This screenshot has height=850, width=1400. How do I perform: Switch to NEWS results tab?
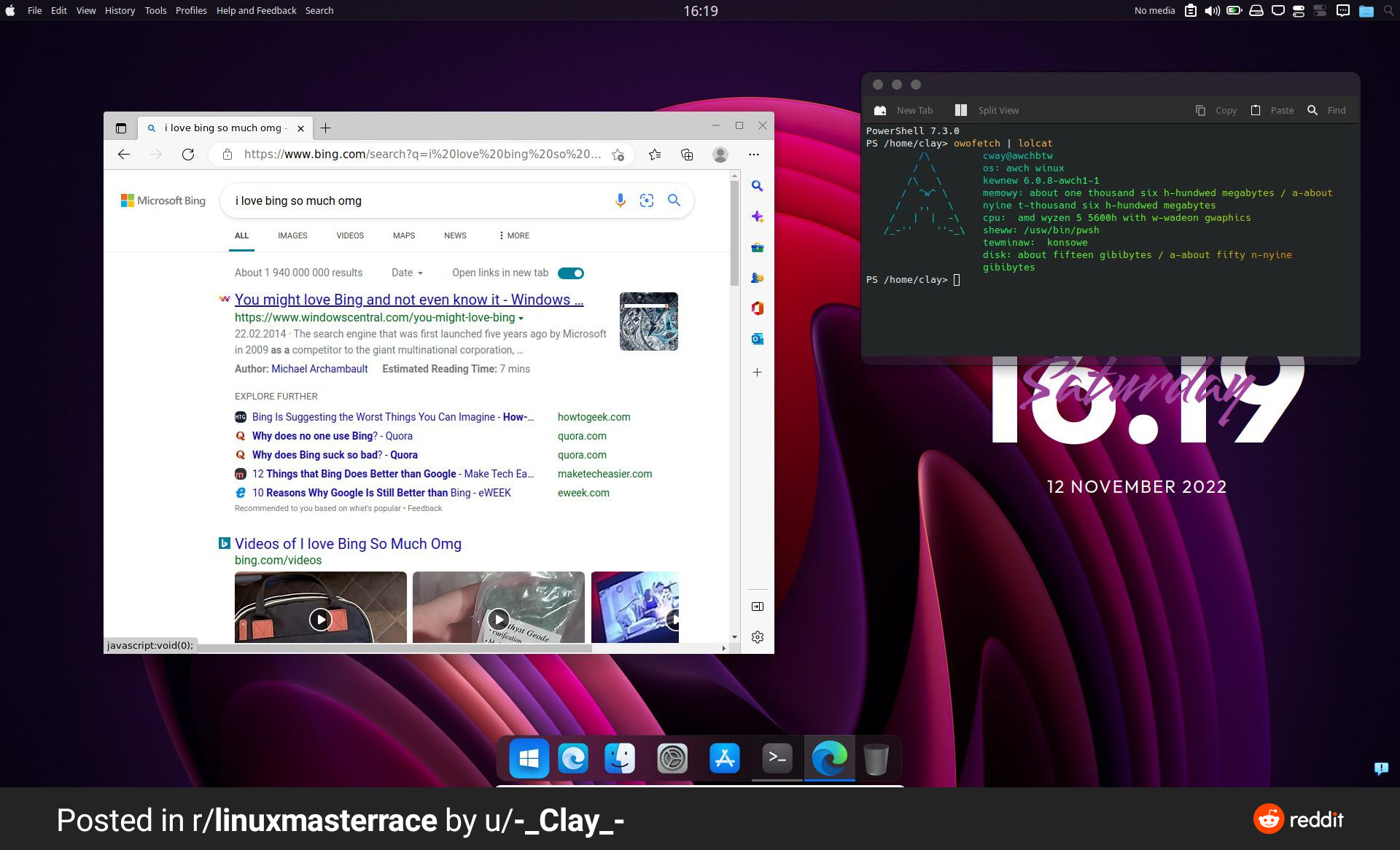[x=455, y=235]
